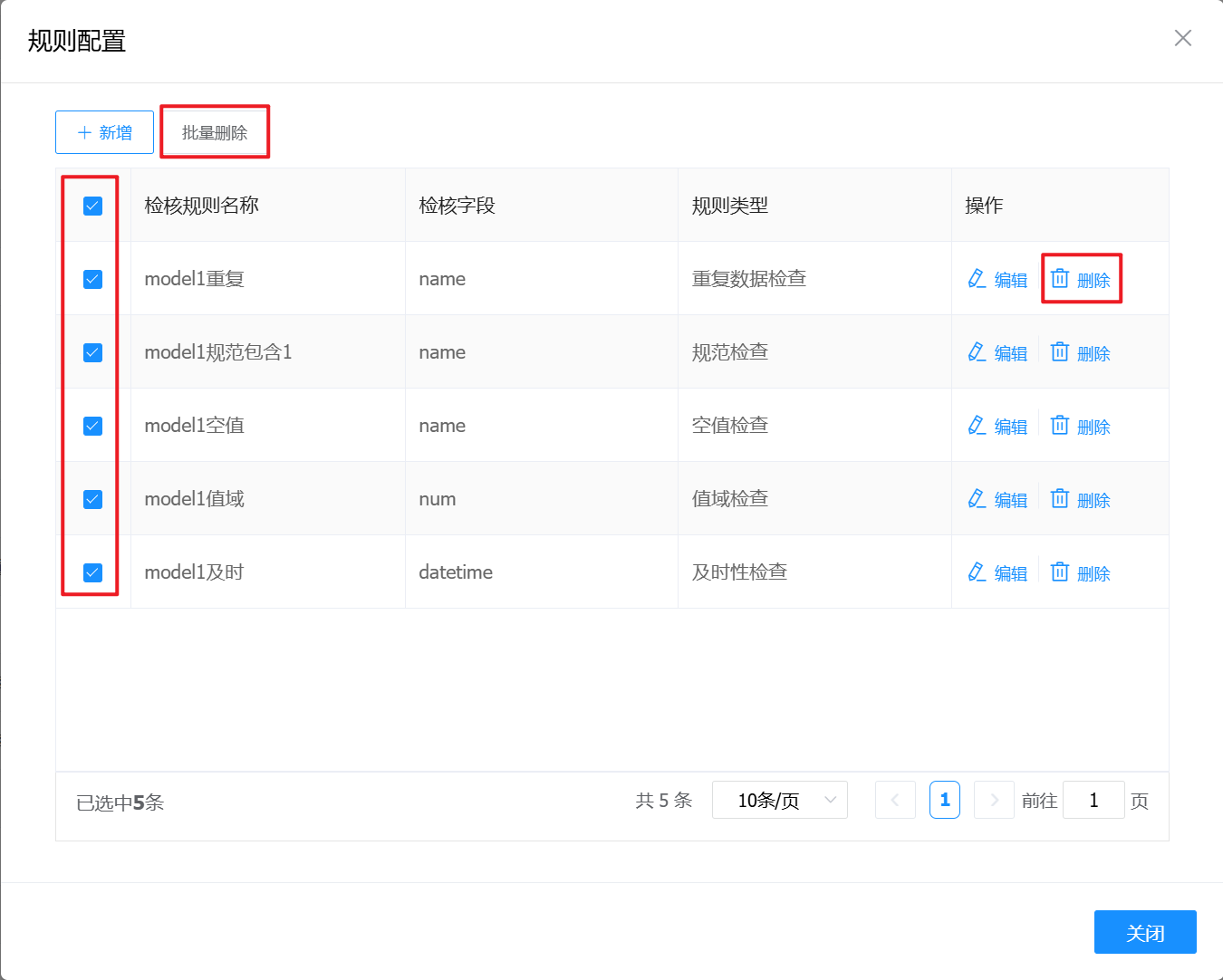Click the edit pencil icon for model1及时

[977, 572]
